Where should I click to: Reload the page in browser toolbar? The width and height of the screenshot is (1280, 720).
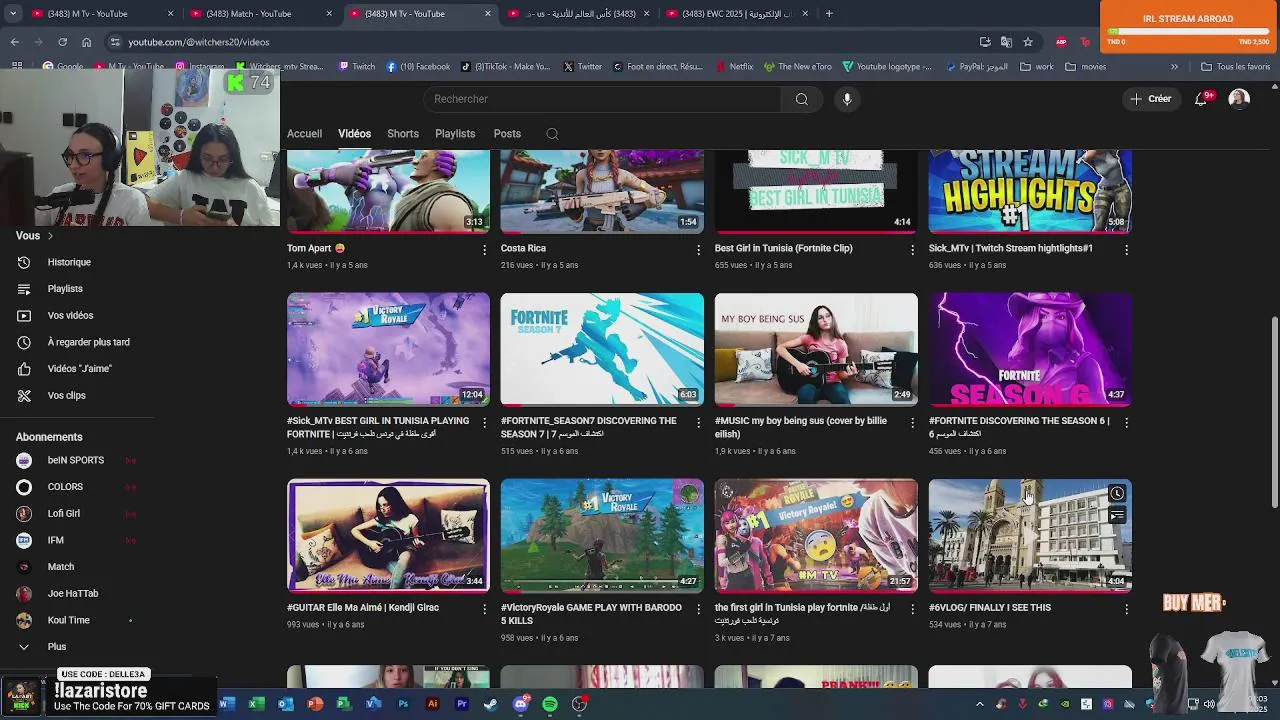click(62, 42)
